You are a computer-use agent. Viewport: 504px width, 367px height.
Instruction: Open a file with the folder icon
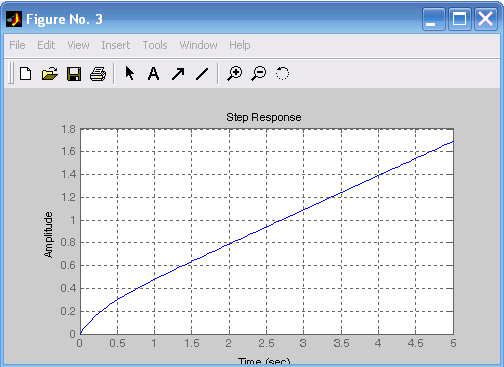[x=50, y=74]
